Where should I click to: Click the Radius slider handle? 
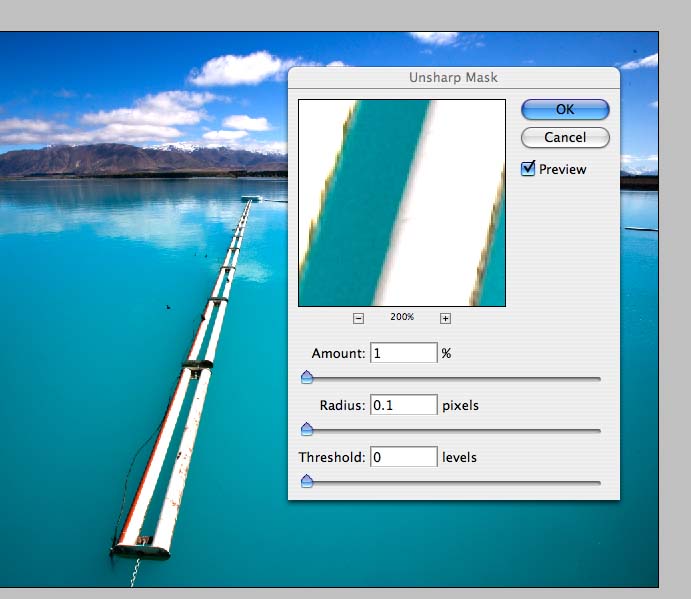(307, 429)
